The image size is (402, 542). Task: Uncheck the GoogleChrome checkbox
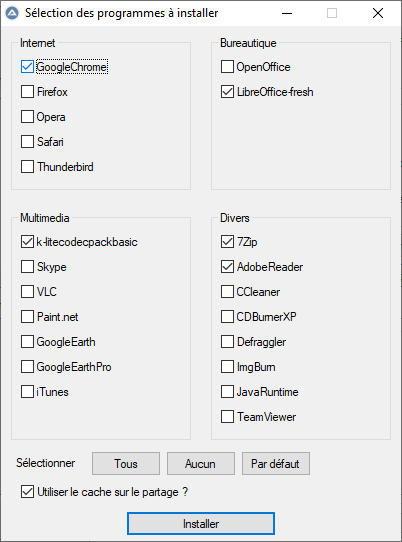[x=27, y=67]
